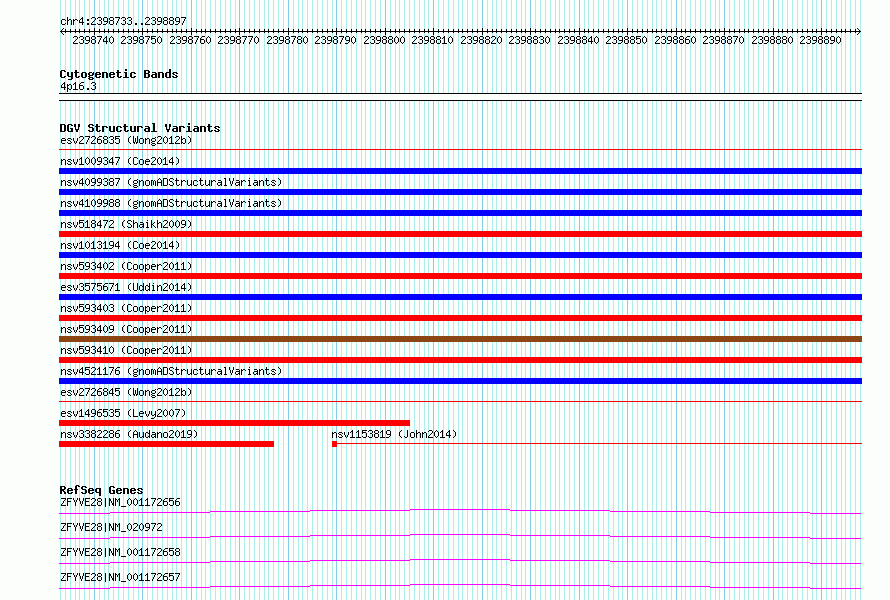Click ruler position 2398740
890x600 pixels.
coord(93,40)
